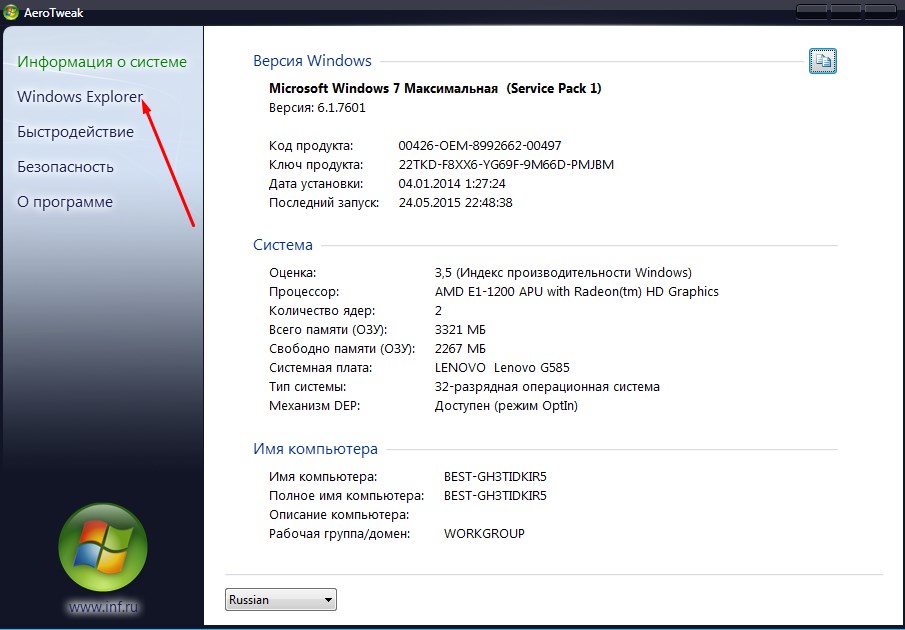
Task: Click the Система section header
Action: point(283,245)
